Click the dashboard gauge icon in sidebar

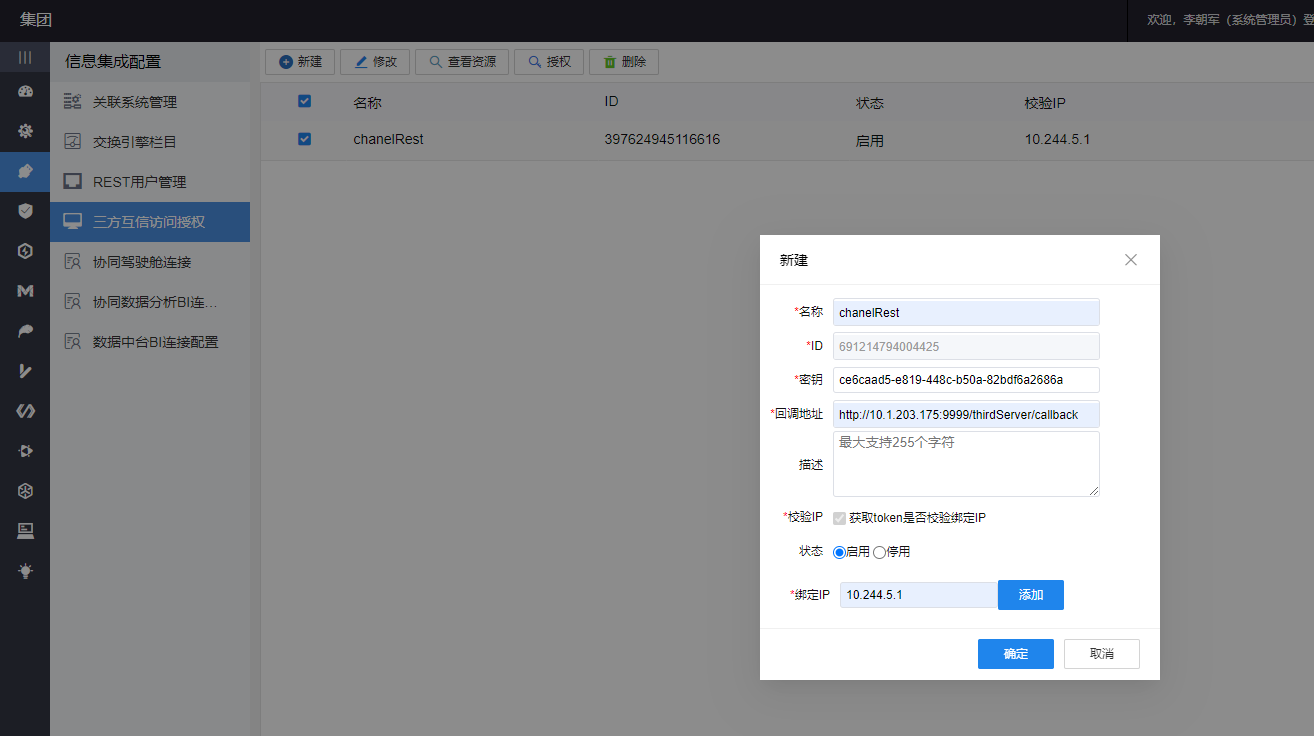pos(25,91)
